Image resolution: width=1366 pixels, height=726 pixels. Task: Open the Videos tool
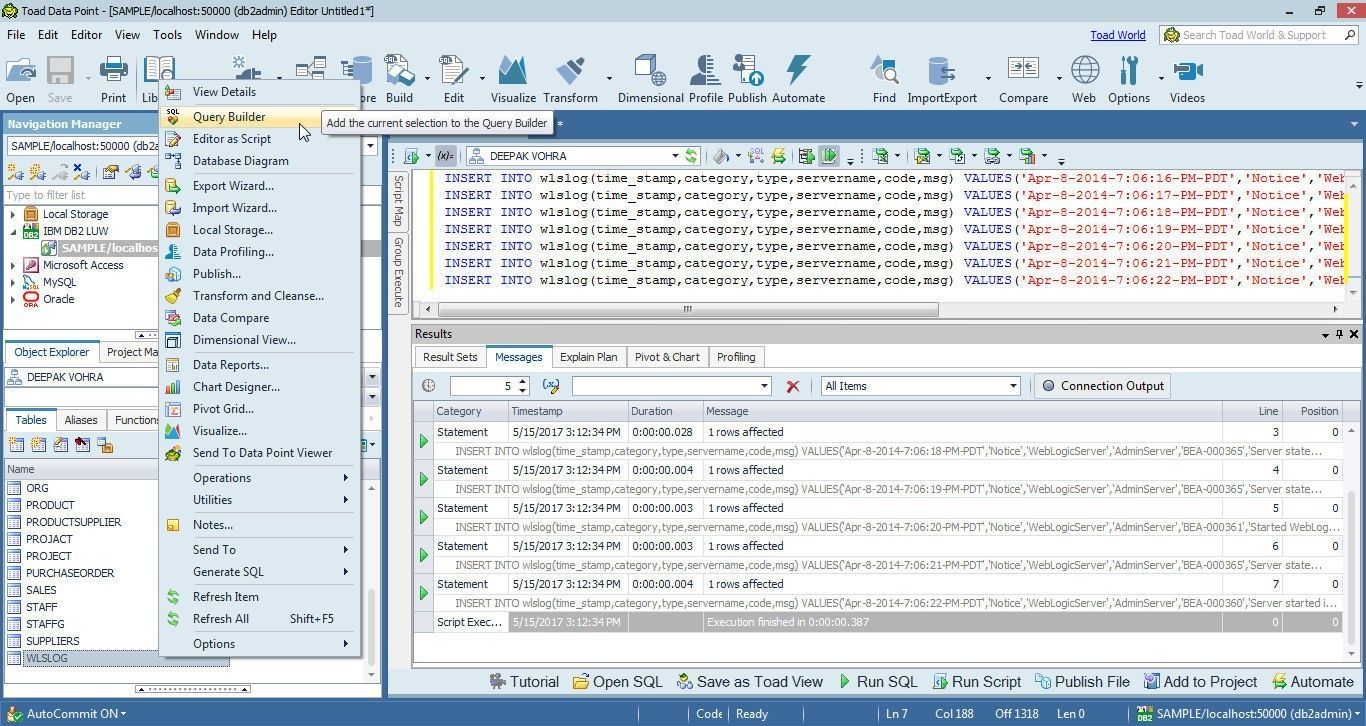click(x=1187, y=80)
